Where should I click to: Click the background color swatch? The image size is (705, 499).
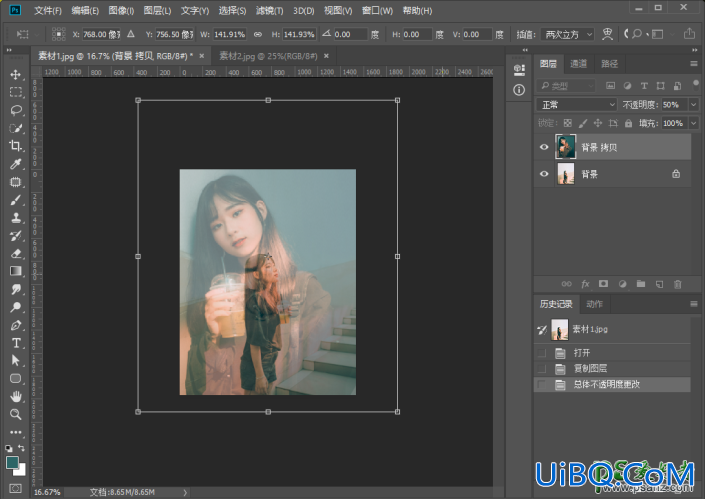[x=21, y=471]
